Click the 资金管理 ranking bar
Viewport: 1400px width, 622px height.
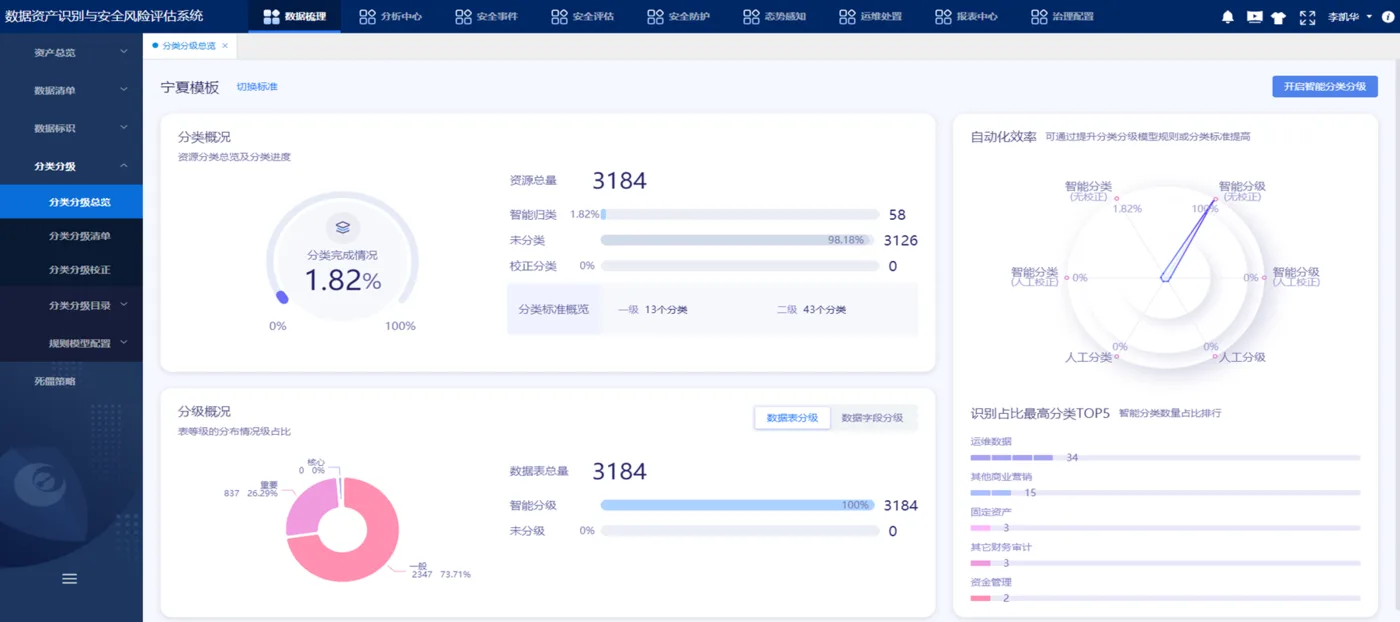pos(1165,598)
